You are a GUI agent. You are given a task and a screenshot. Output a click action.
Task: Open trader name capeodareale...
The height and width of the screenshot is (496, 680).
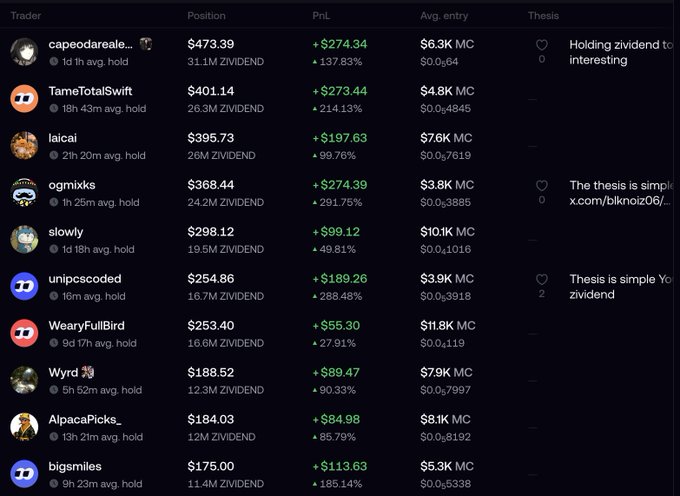coord(91,44)
